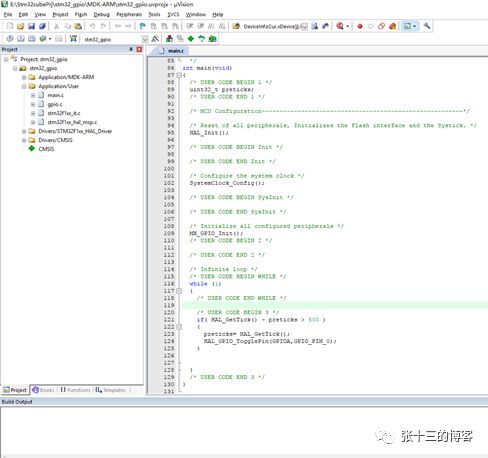Image resolution: width=488 pixels, height=458 pixels.
Task: Switch to the Books panel tab
Action: coord(44,390)
